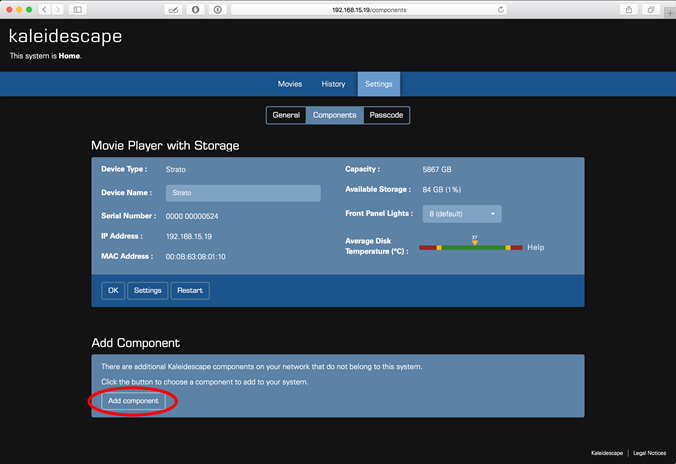This screenshot has width=676, height=464.
Task: Click the Add component button
Action: pyautogui.click(x=133, y=401)
